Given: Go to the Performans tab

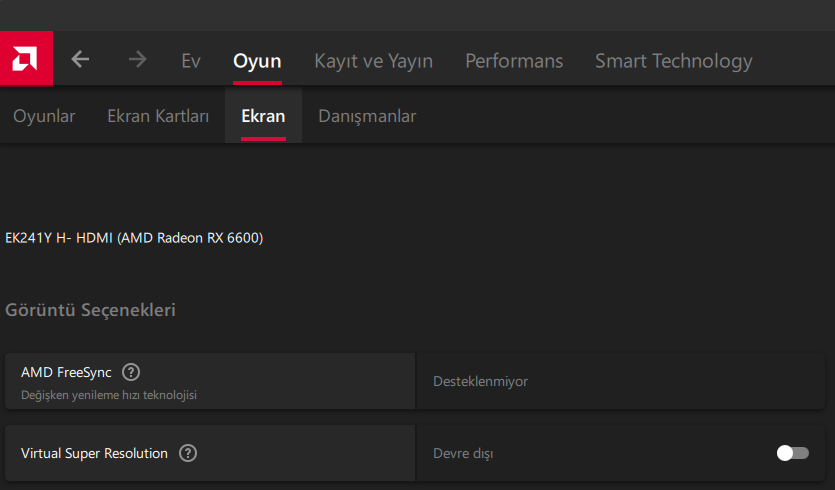Looking at the screenshot, I should (514, 61).
